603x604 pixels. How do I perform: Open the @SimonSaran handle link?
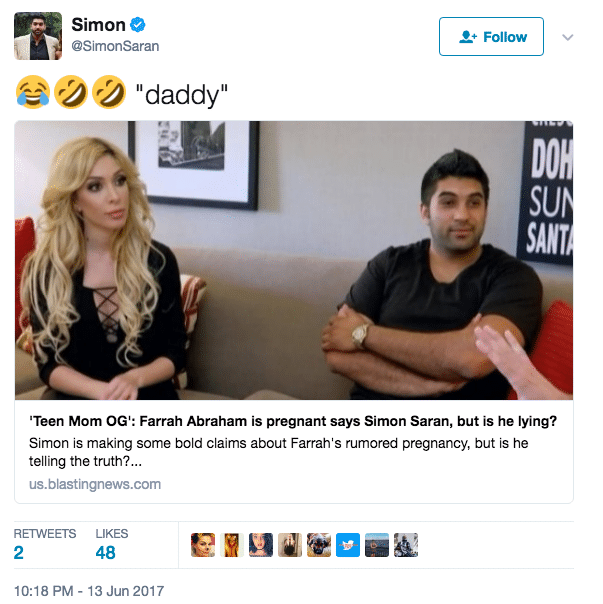pos(115,46)
